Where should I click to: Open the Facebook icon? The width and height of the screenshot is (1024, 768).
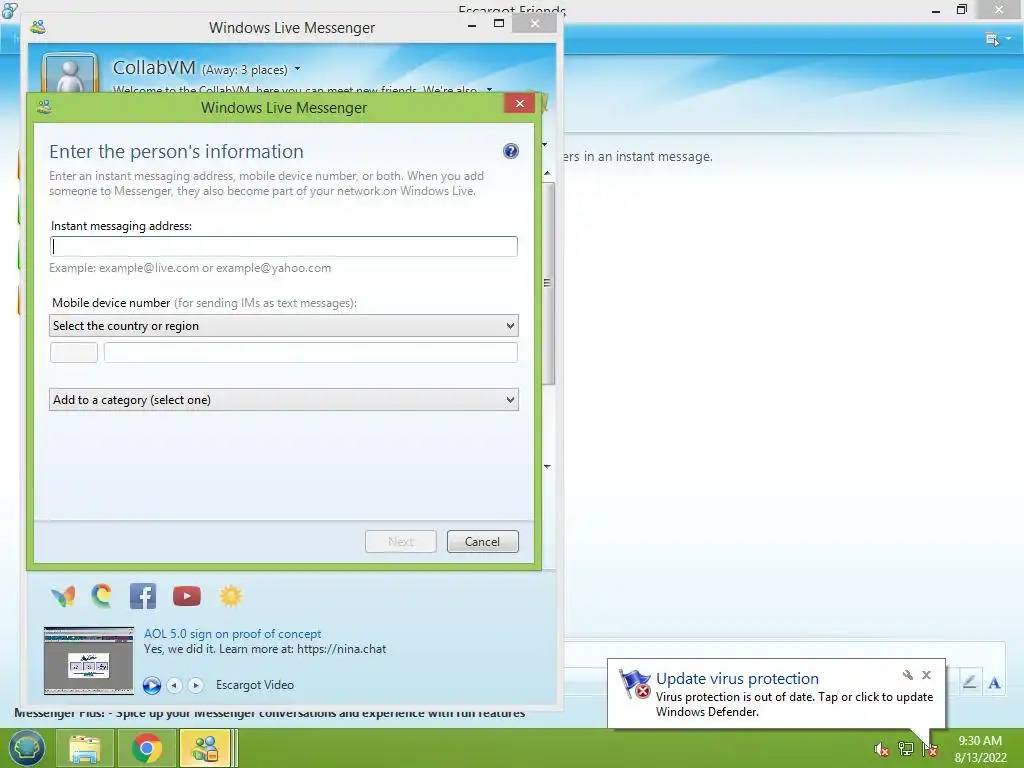[x=143, y=596]
